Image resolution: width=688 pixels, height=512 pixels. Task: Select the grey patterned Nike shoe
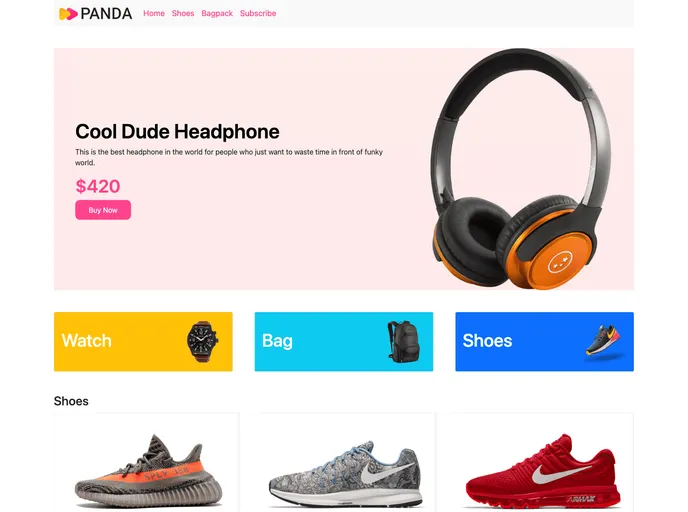[x=345, y=474]
